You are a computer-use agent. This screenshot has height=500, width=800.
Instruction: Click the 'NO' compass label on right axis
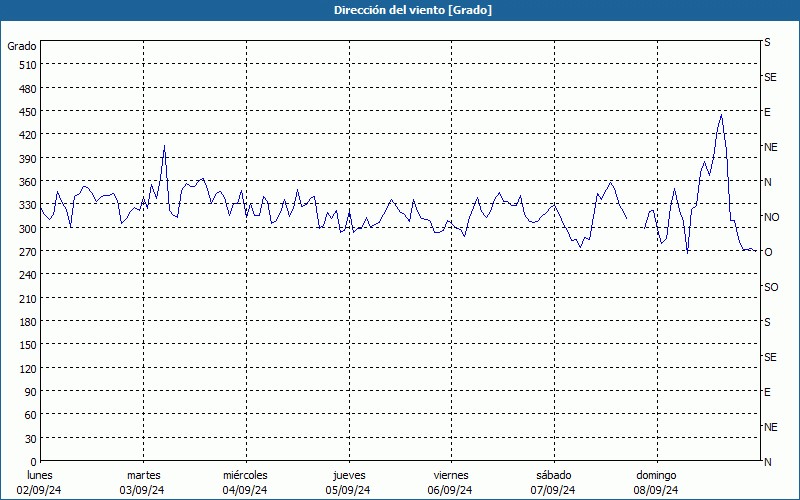(771, 217)
